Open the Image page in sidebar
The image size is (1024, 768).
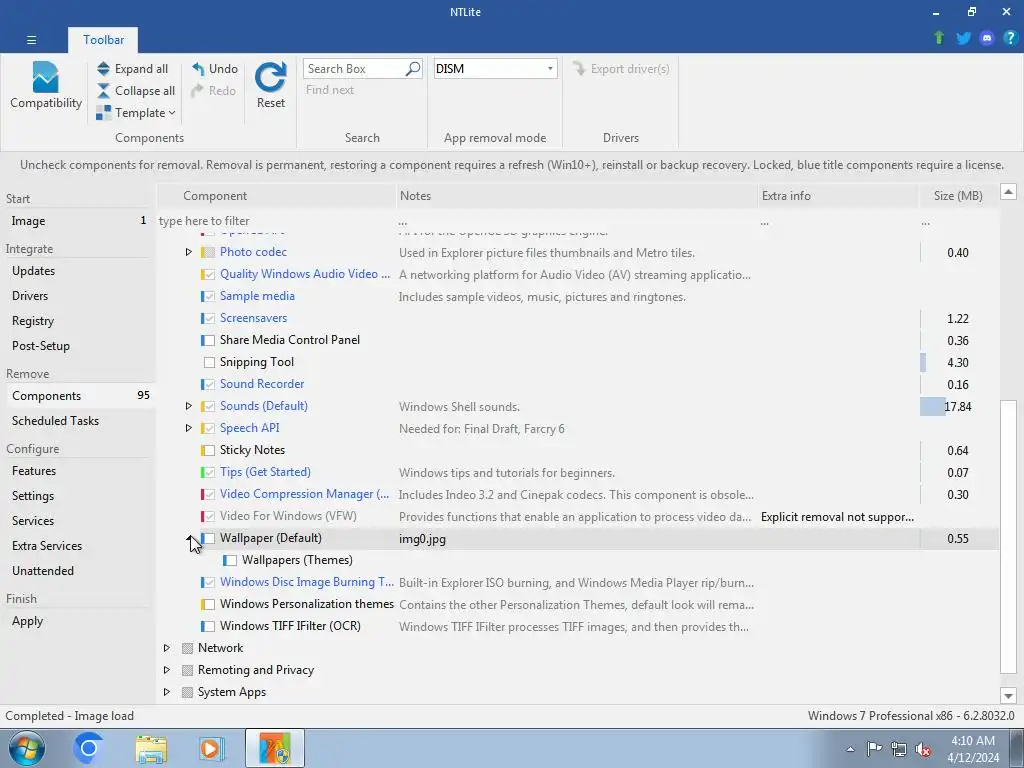coord(78,221)
